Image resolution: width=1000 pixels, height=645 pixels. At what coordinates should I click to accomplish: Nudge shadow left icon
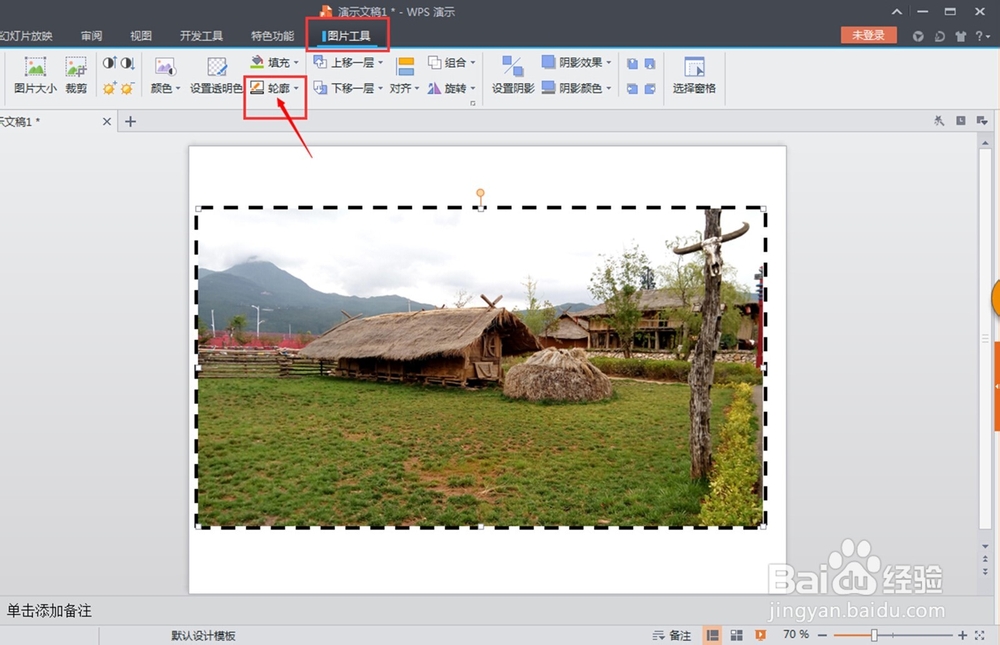click(632, 89)
